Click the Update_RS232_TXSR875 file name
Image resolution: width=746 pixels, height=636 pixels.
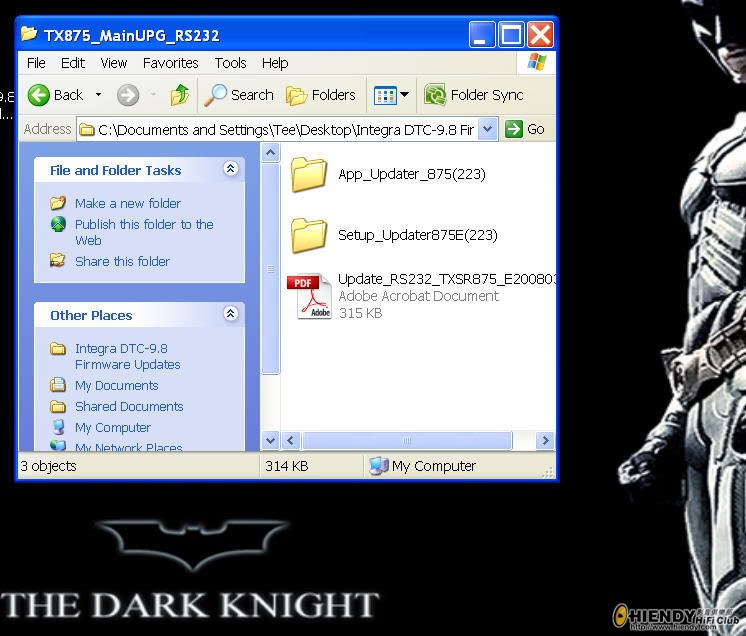pos(446,279)
